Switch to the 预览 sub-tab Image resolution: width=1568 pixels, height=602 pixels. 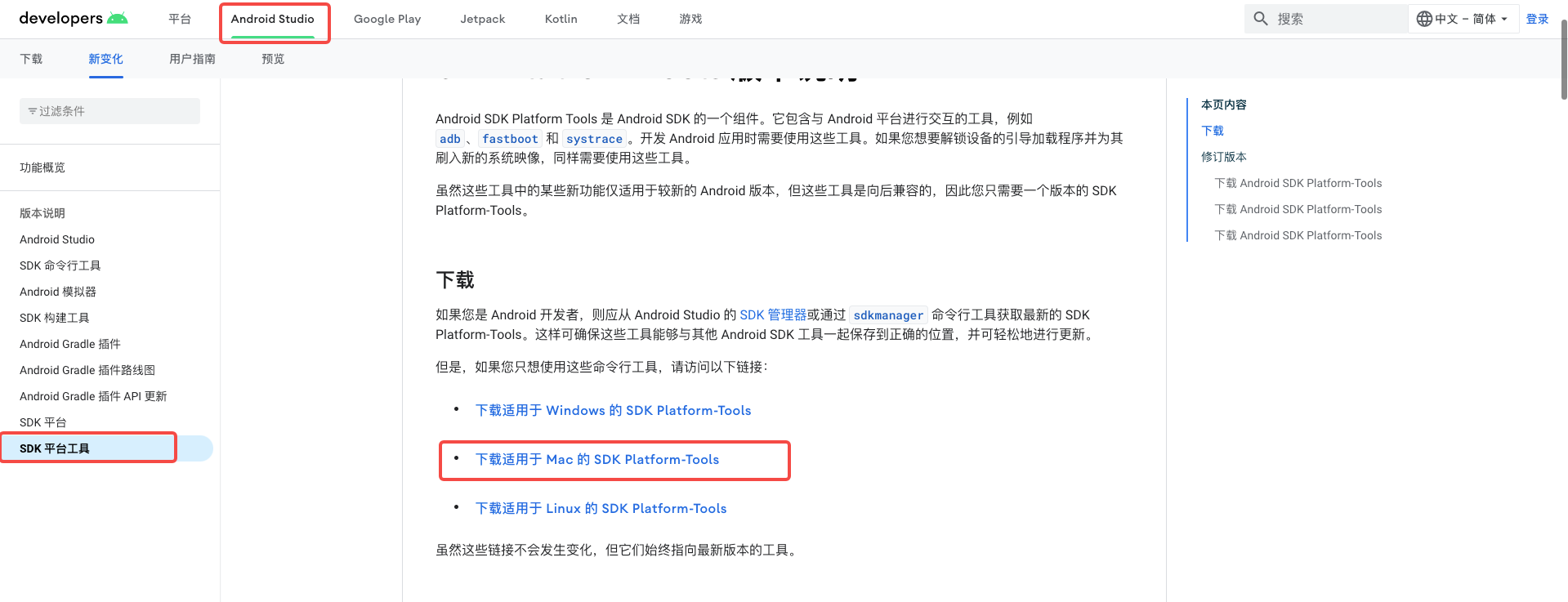click(273, 59)
